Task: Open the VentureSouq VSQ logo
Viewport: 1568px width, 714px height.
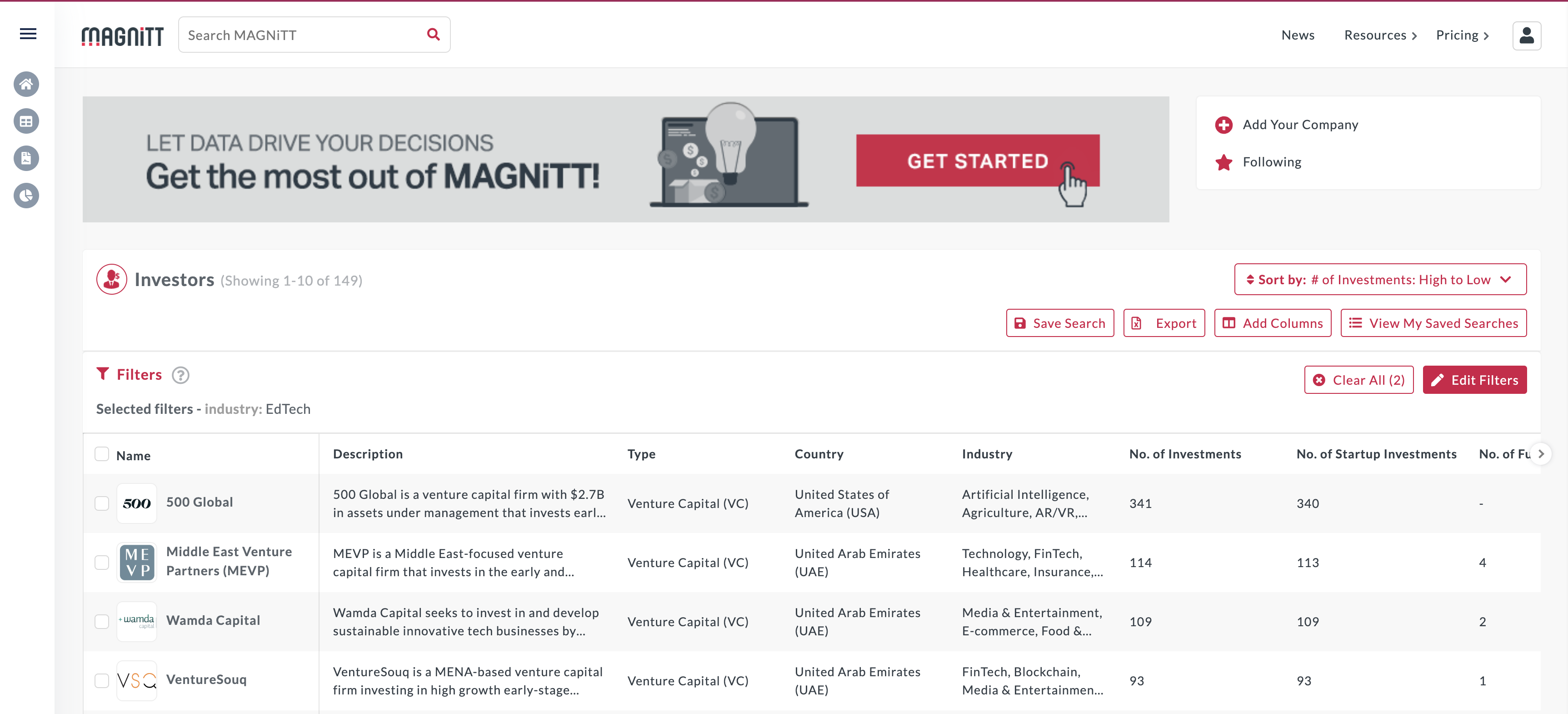Action: (x=136, y=680)
